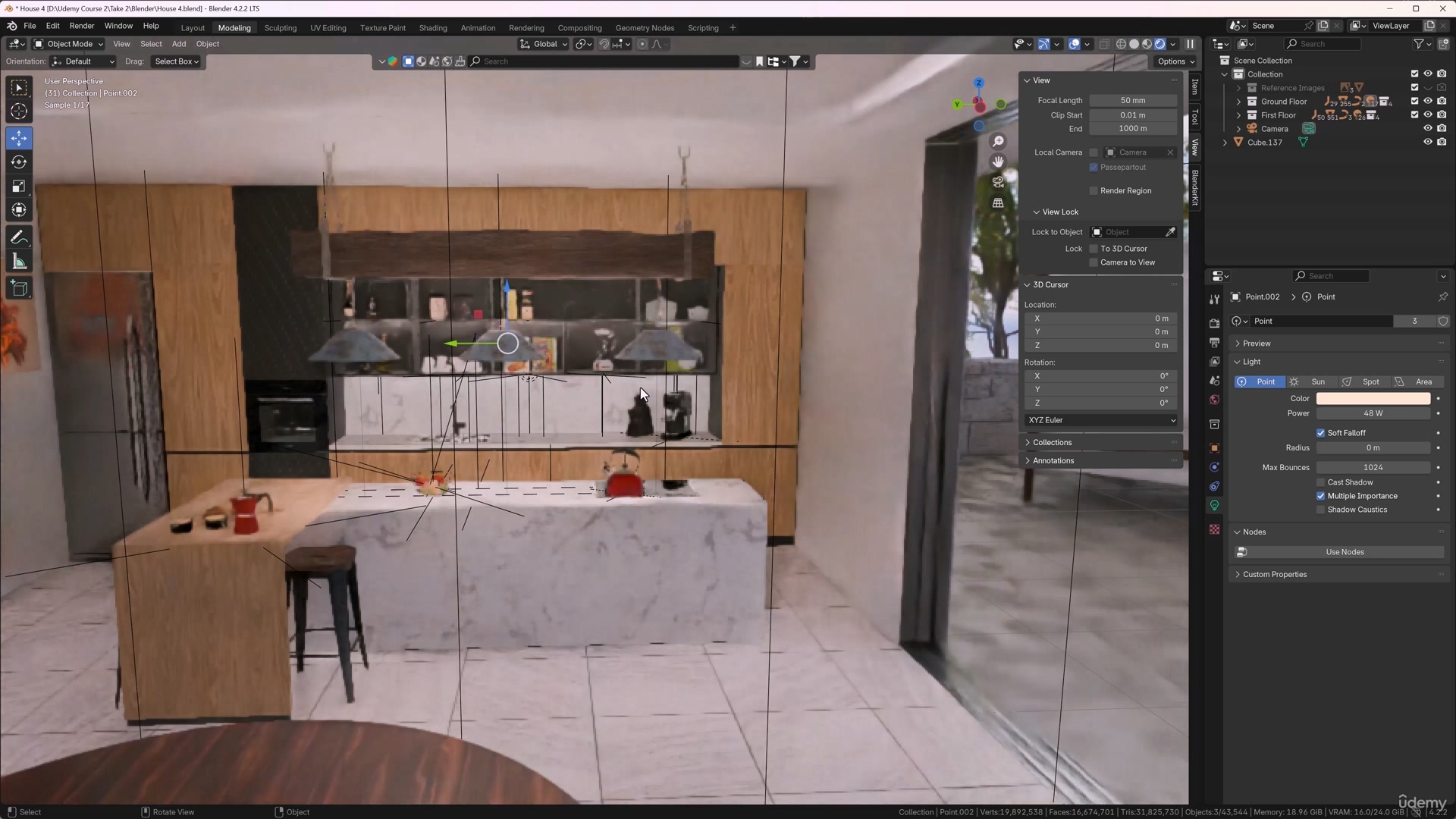1456x819 pixels.
Task: Click the Add Cube tool icon
Action: (x=19, y=288)
